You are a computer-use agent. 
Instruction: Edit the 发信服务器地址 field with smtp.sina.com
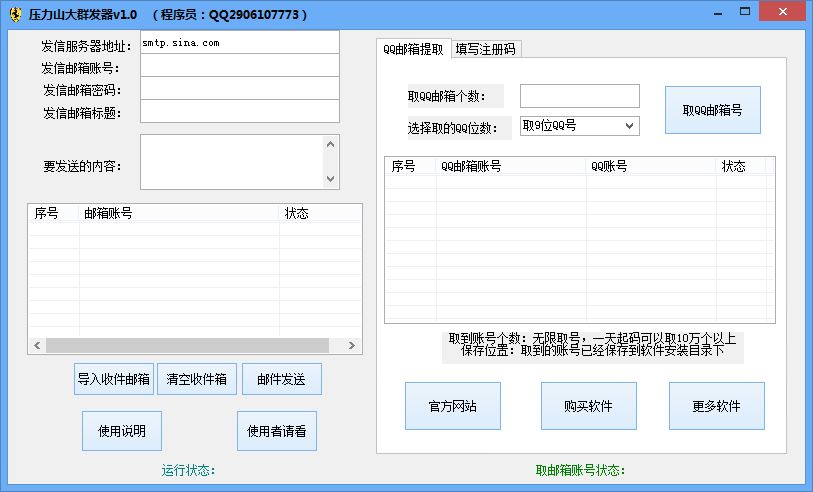pos(240,43)
